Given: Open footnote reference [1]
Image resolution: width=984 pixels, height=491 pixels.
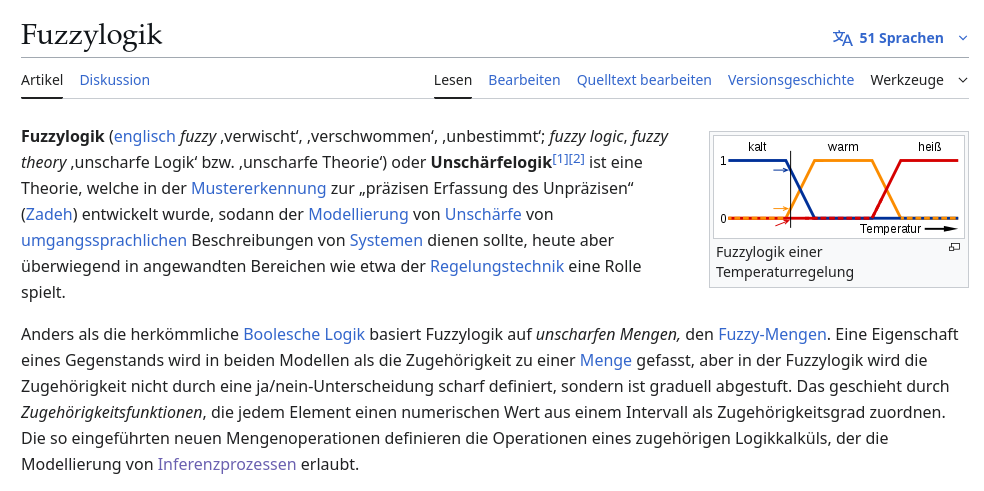Looking at the screenshot, I should pos(560,159).
